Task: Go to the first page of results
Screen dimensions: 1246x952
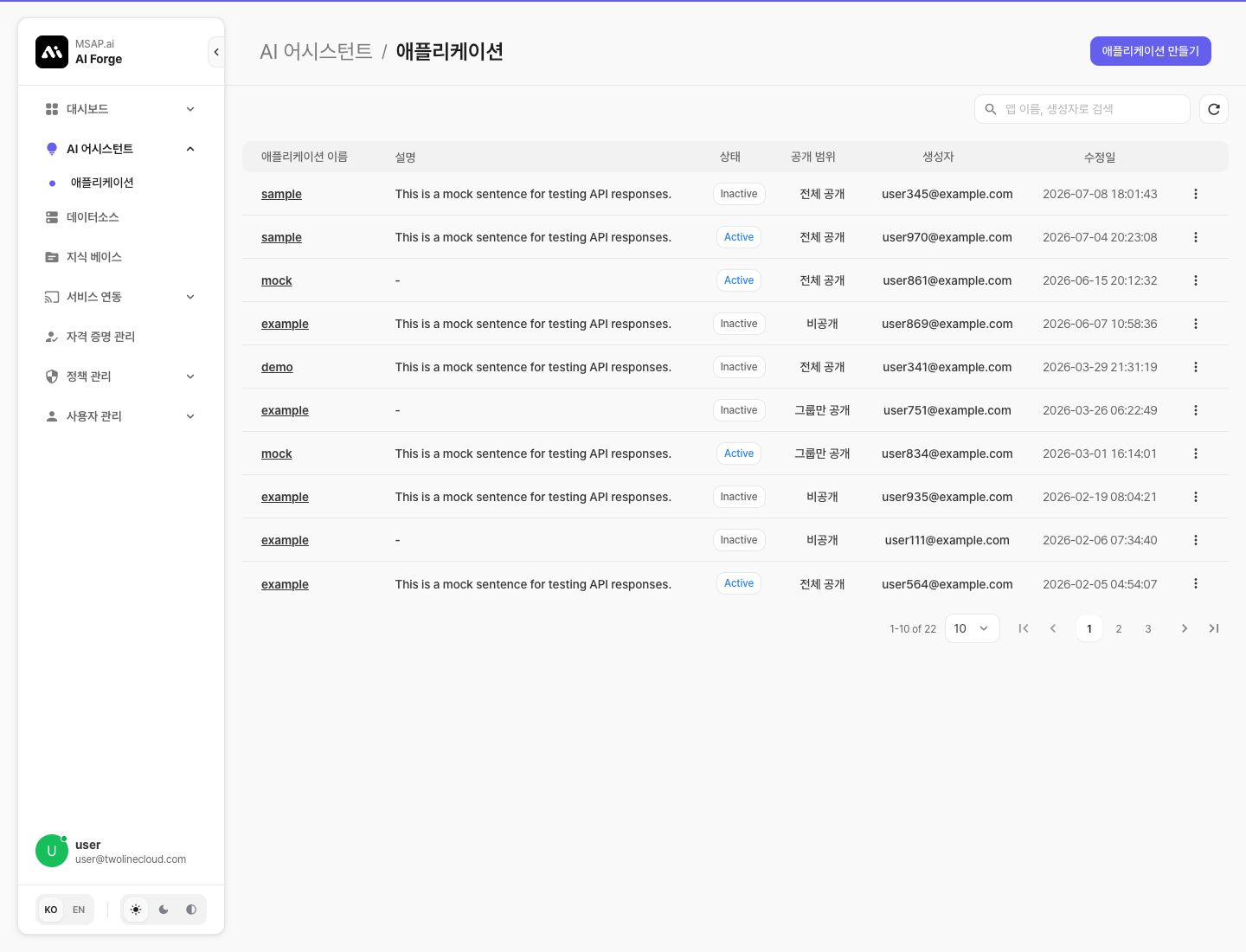Action: (x=1024, y=628)
